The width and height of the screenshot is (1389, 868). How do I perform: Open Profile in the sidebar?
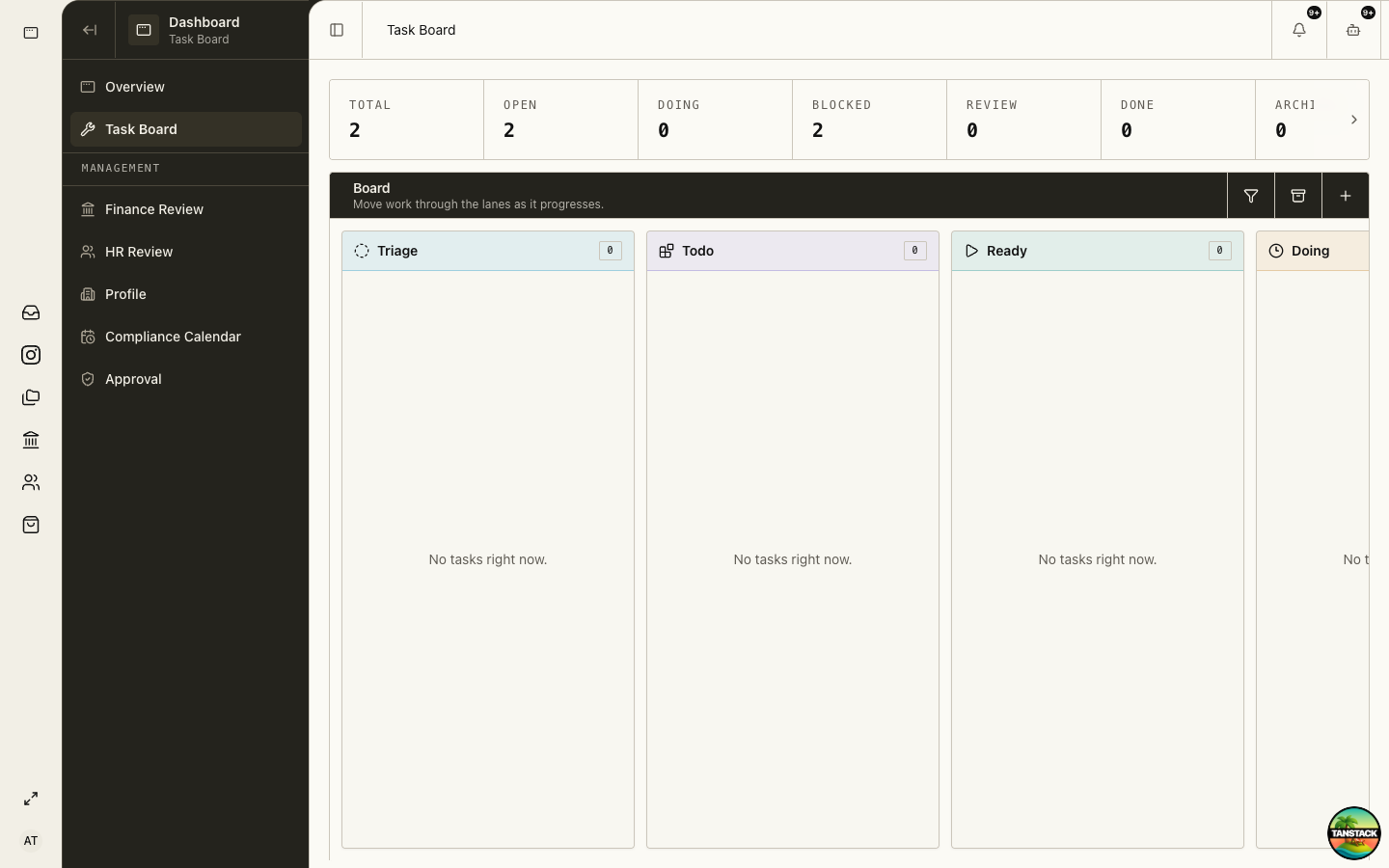(x=186, y=294)
